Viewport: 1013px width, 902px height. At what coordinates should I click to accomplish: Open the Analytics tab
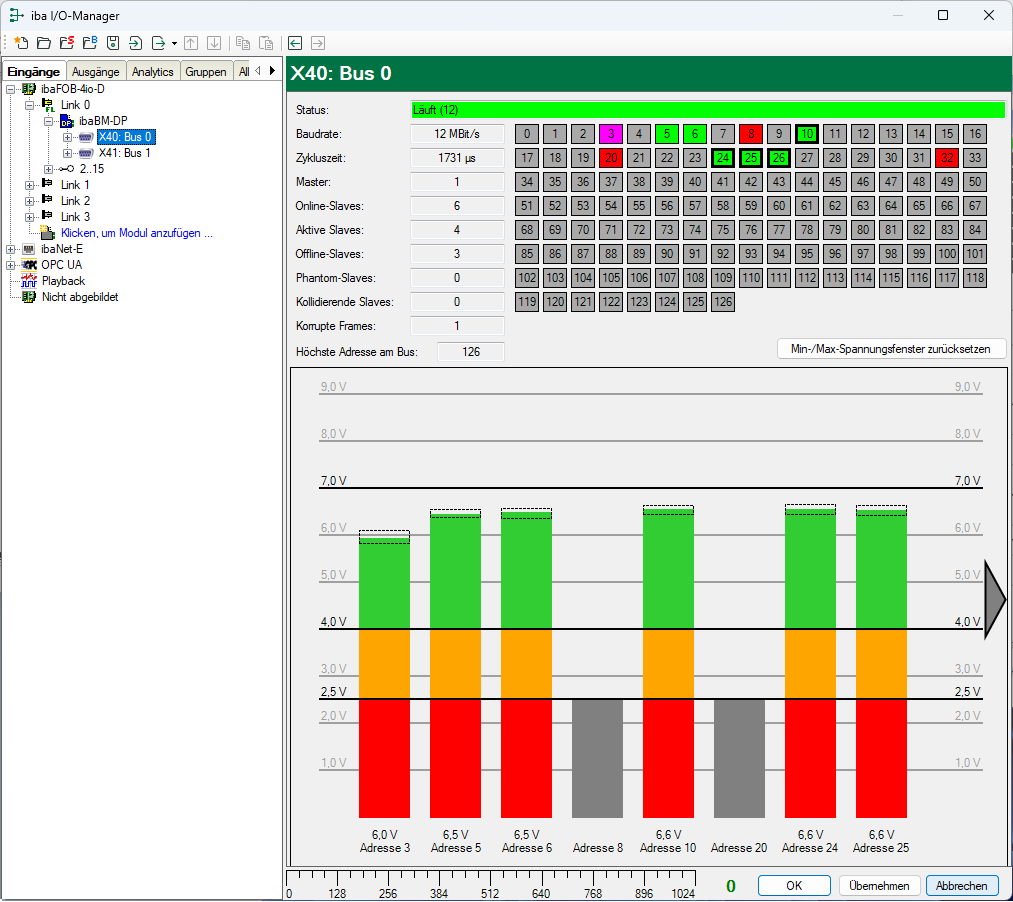point(152,72)
